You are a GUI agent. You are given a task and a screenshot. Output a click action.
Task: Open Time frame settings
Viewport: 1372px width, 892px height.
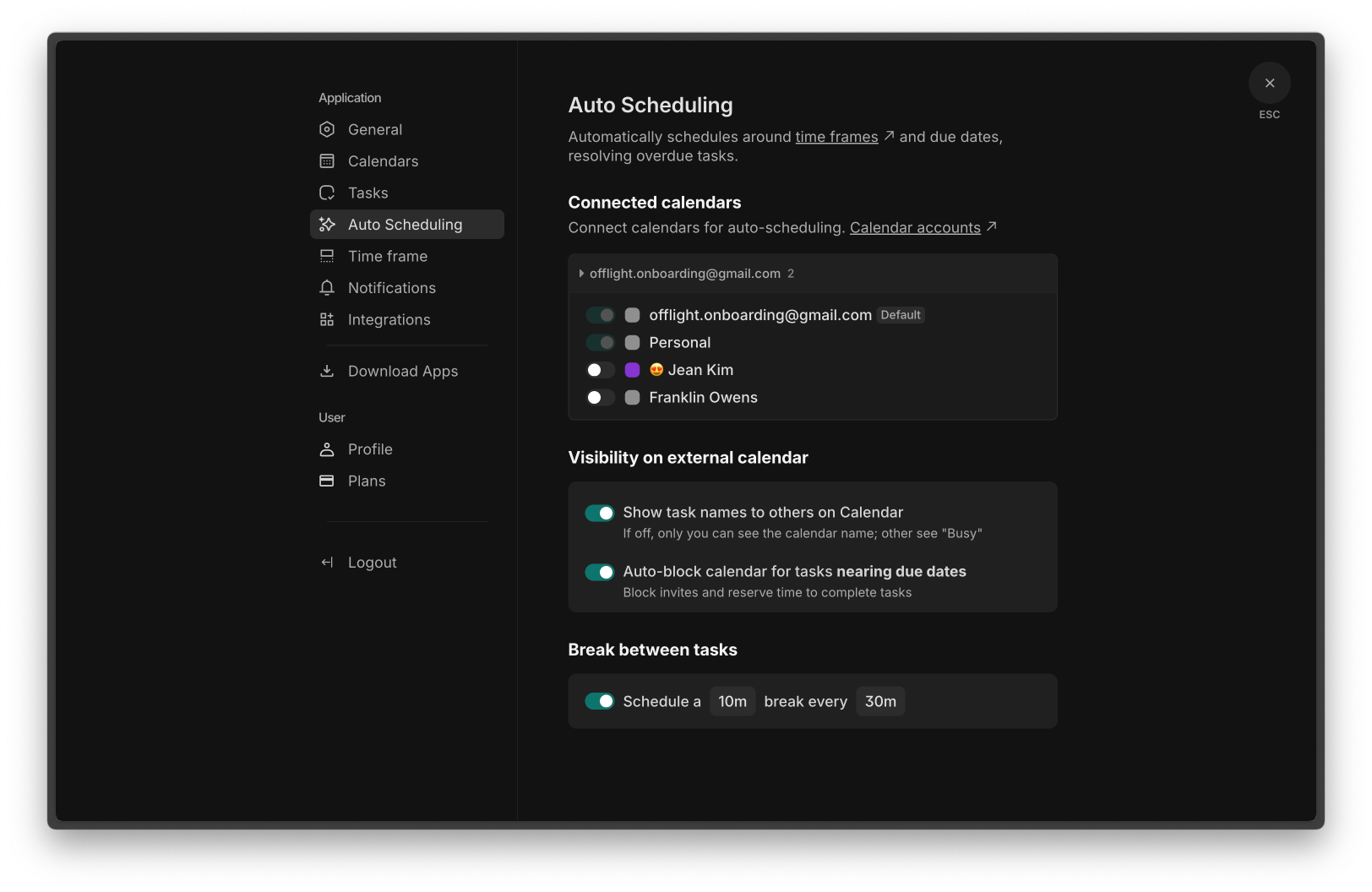[407, 256]
